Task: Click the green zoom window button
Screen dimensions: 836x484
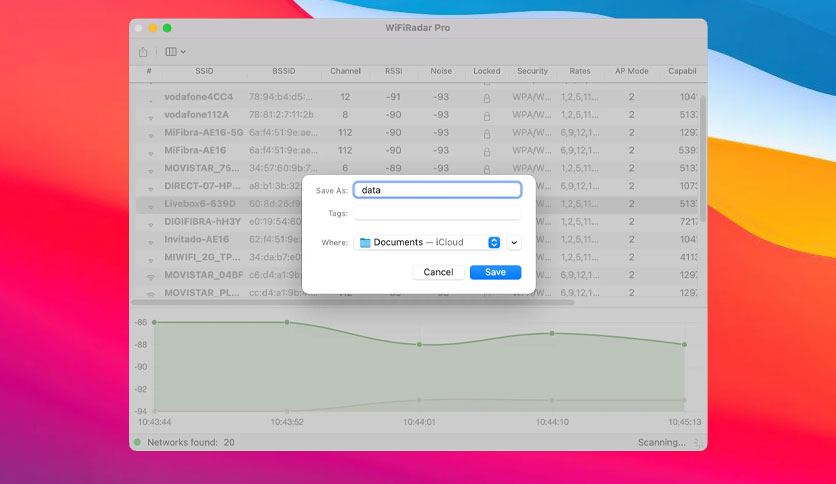Action: [167, 28]
